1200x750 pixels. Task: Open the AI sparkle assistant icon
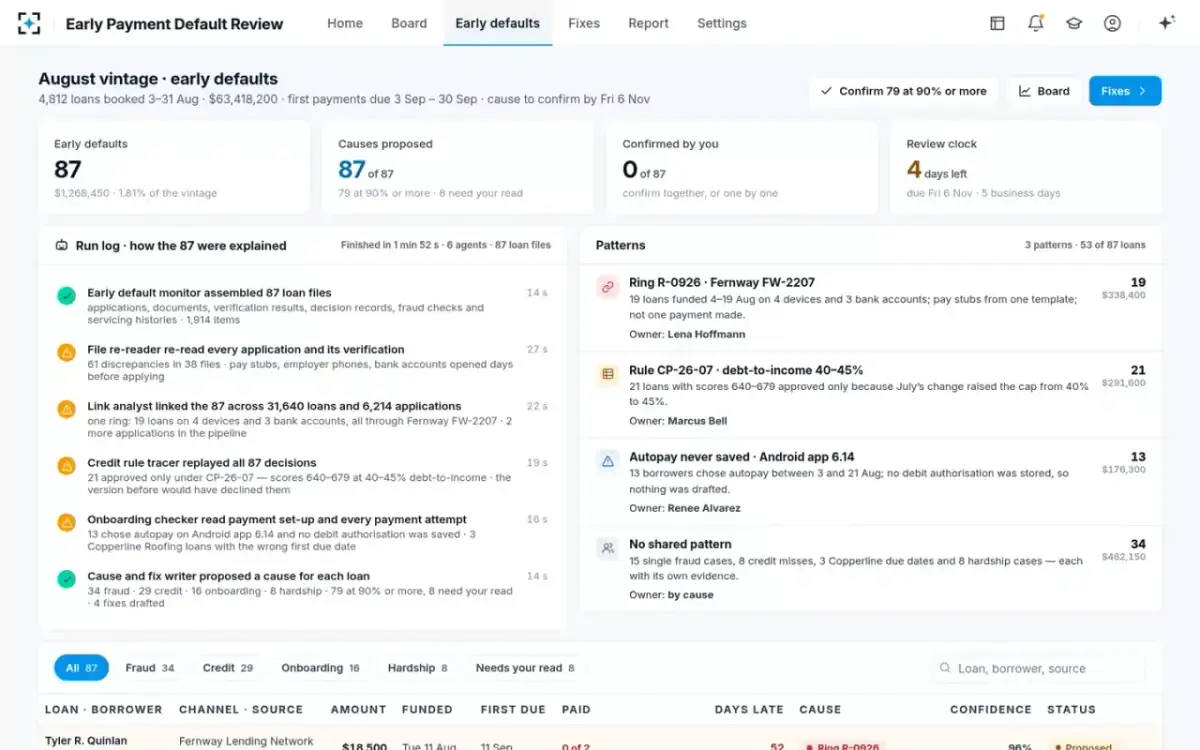(1166, 23)
